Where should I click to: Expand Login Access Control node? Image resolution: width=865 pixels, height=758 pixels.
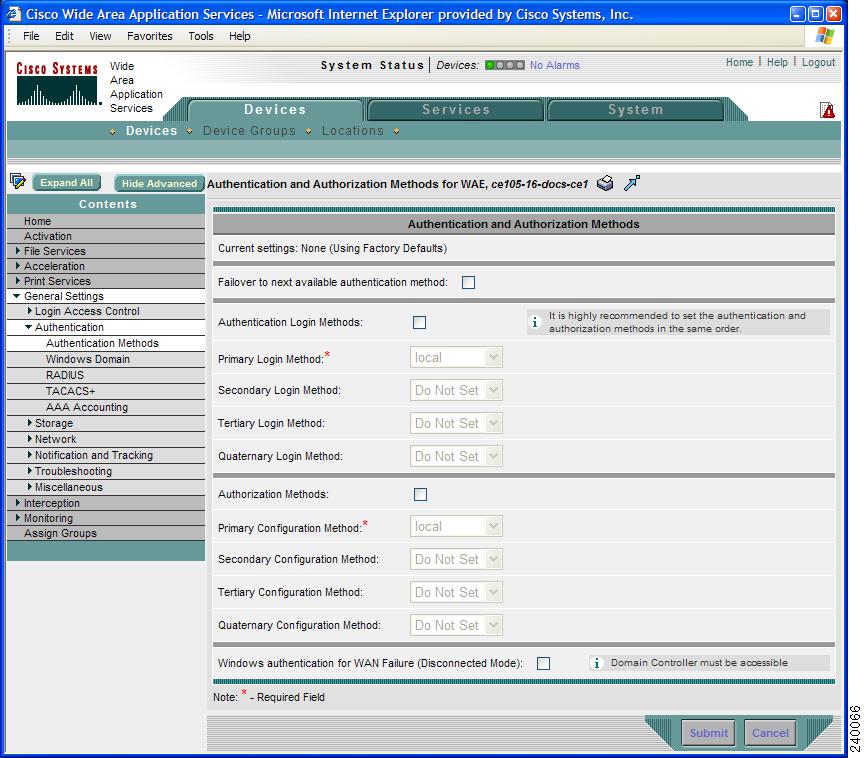(x=29, y=311)
